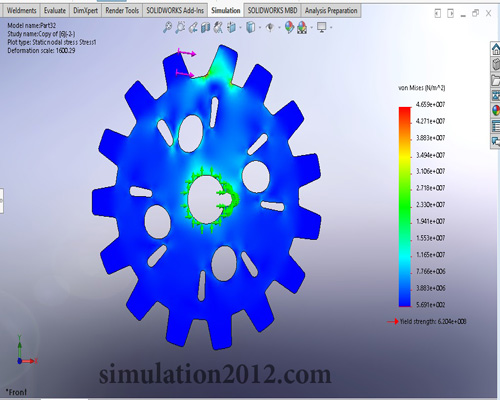Expand the Display Style dropdown arrow
500x400 pixels.
tap(260, 28)
